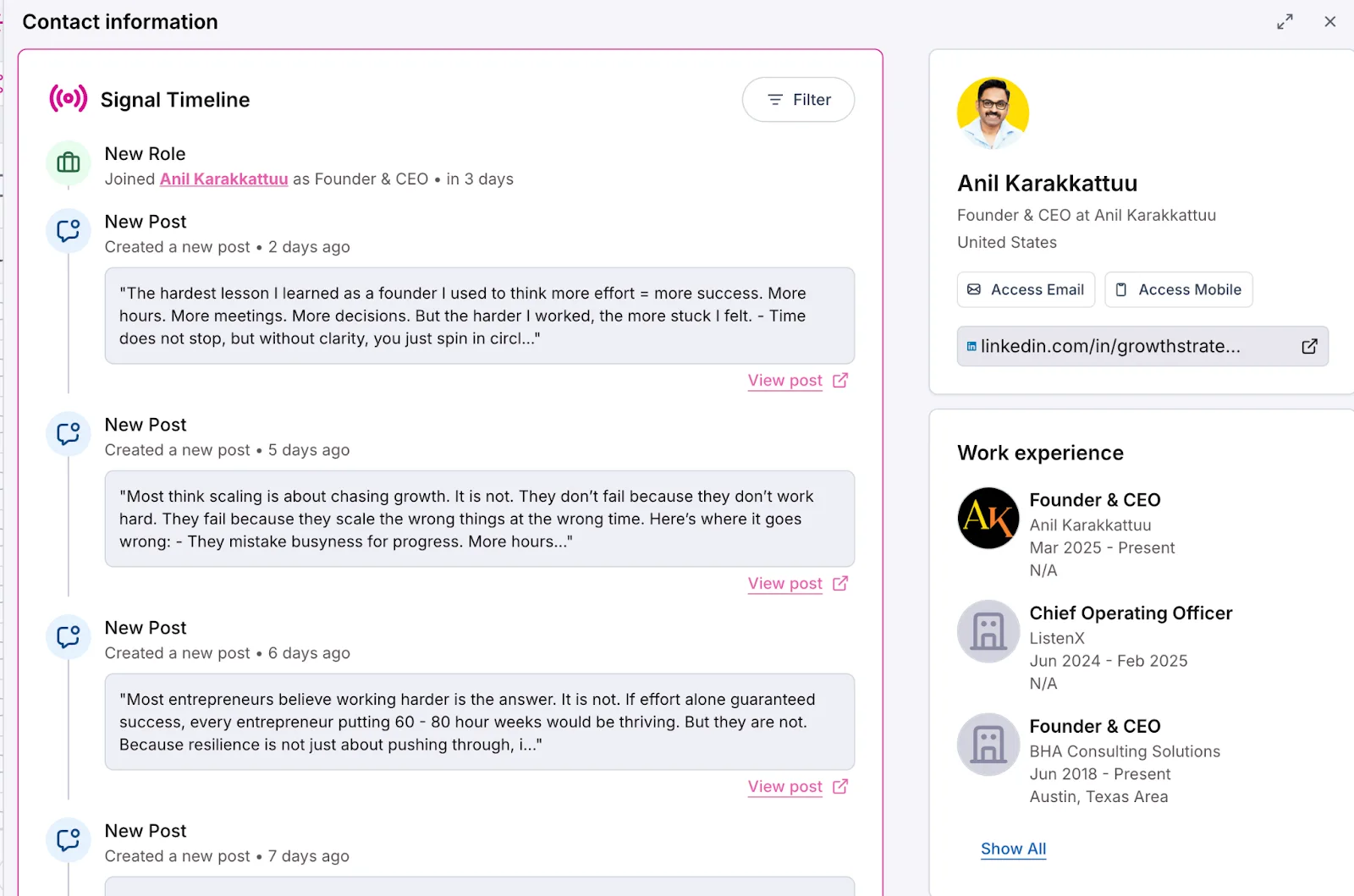1354x896 pixels.
Task: Open the Filter options
Action: click(798, 100)
